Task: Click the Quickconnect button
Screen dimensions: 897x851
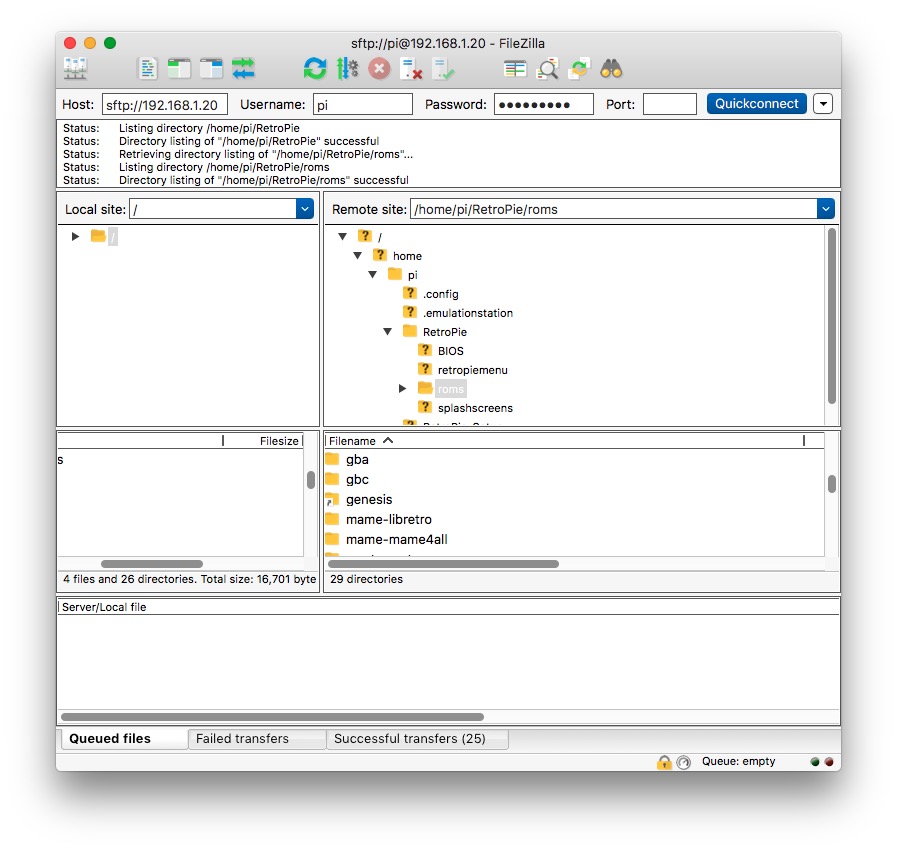Action: point(756,104)
